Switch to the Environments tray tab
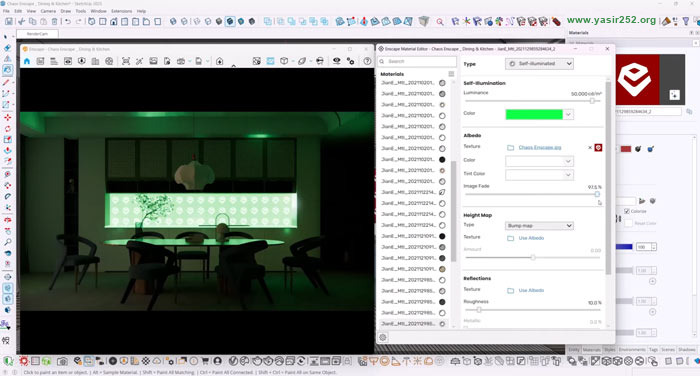 coord(632,350)
